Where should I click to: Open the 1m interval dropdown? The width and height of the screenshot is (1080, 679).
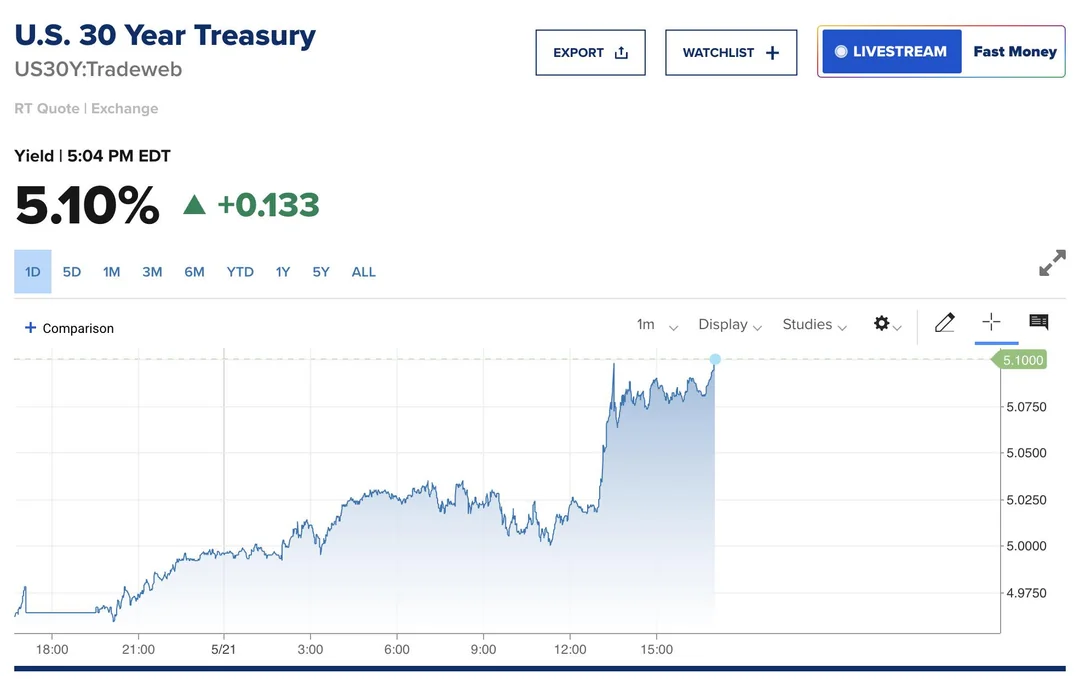coord(657,325)
